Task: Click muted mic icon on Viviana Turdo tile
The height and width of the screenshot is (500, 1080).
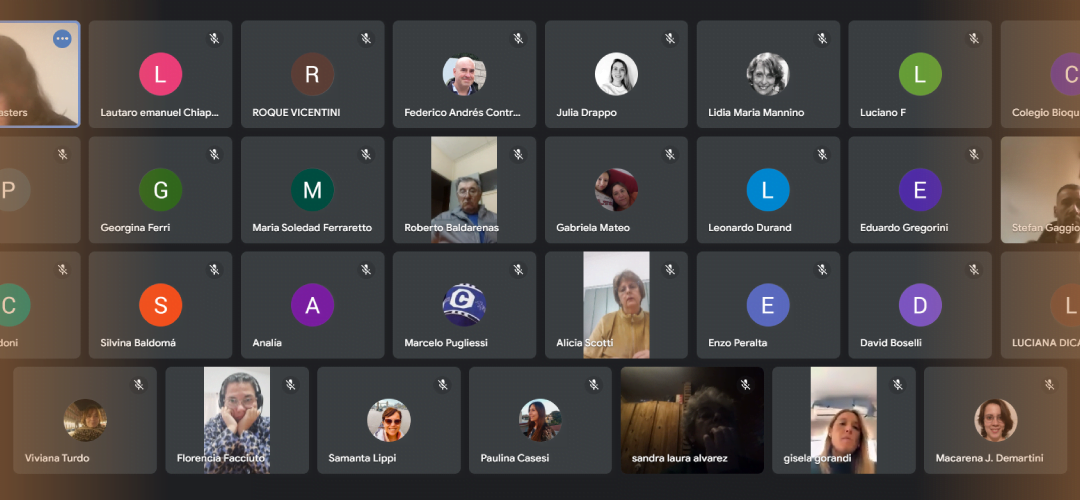Action: point(138,385)
